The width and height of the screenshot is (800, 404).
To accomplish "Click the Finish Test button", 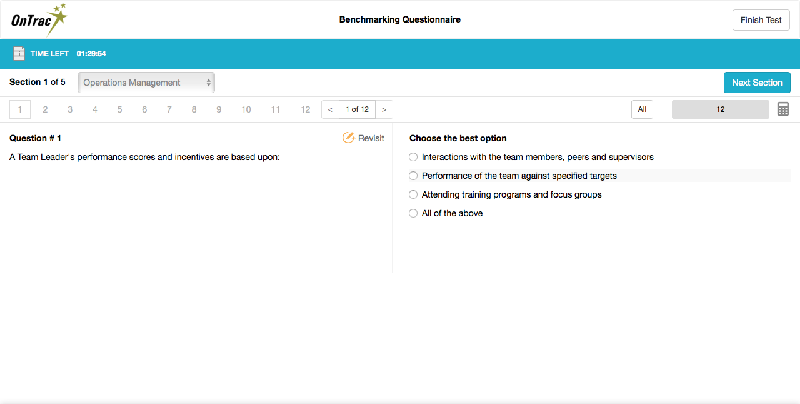I will (760, 19).
